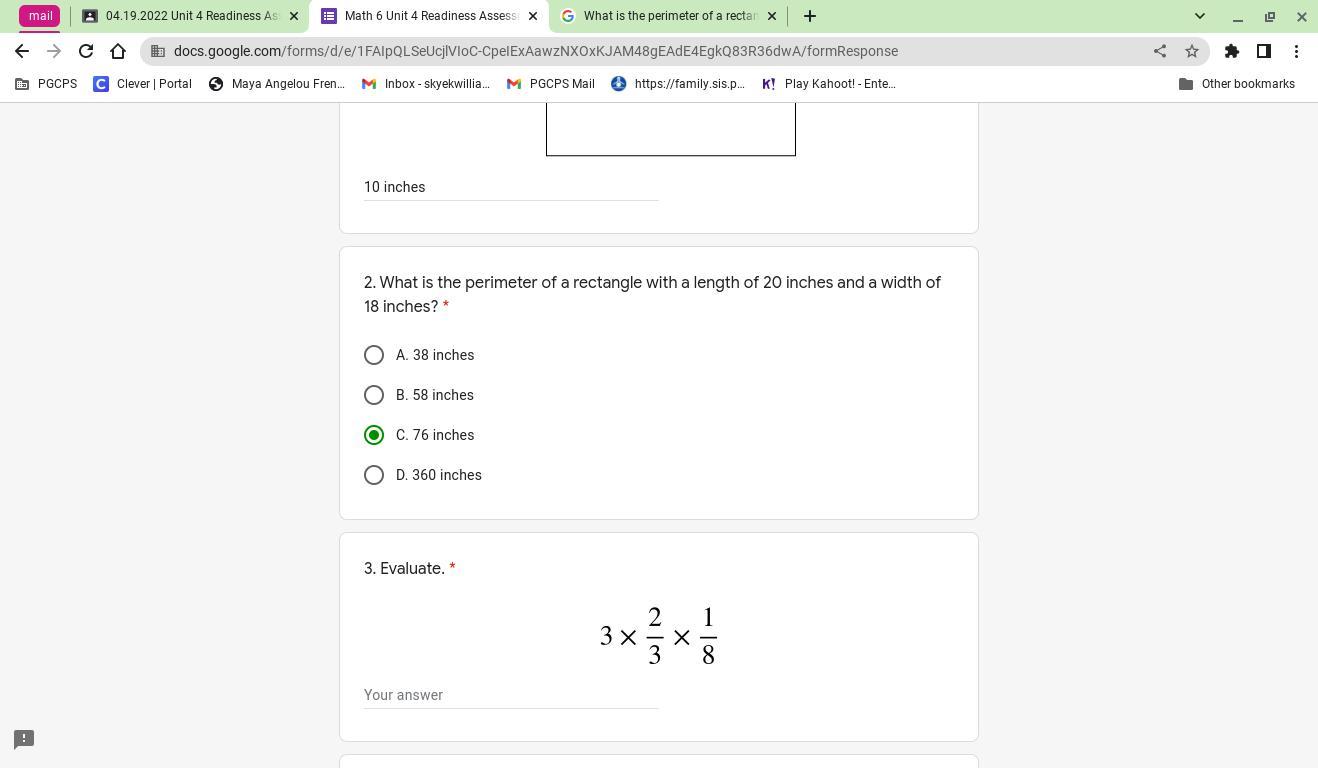
Task: Expand the browser tab list chevron
Action: (x=1200, y=16)
